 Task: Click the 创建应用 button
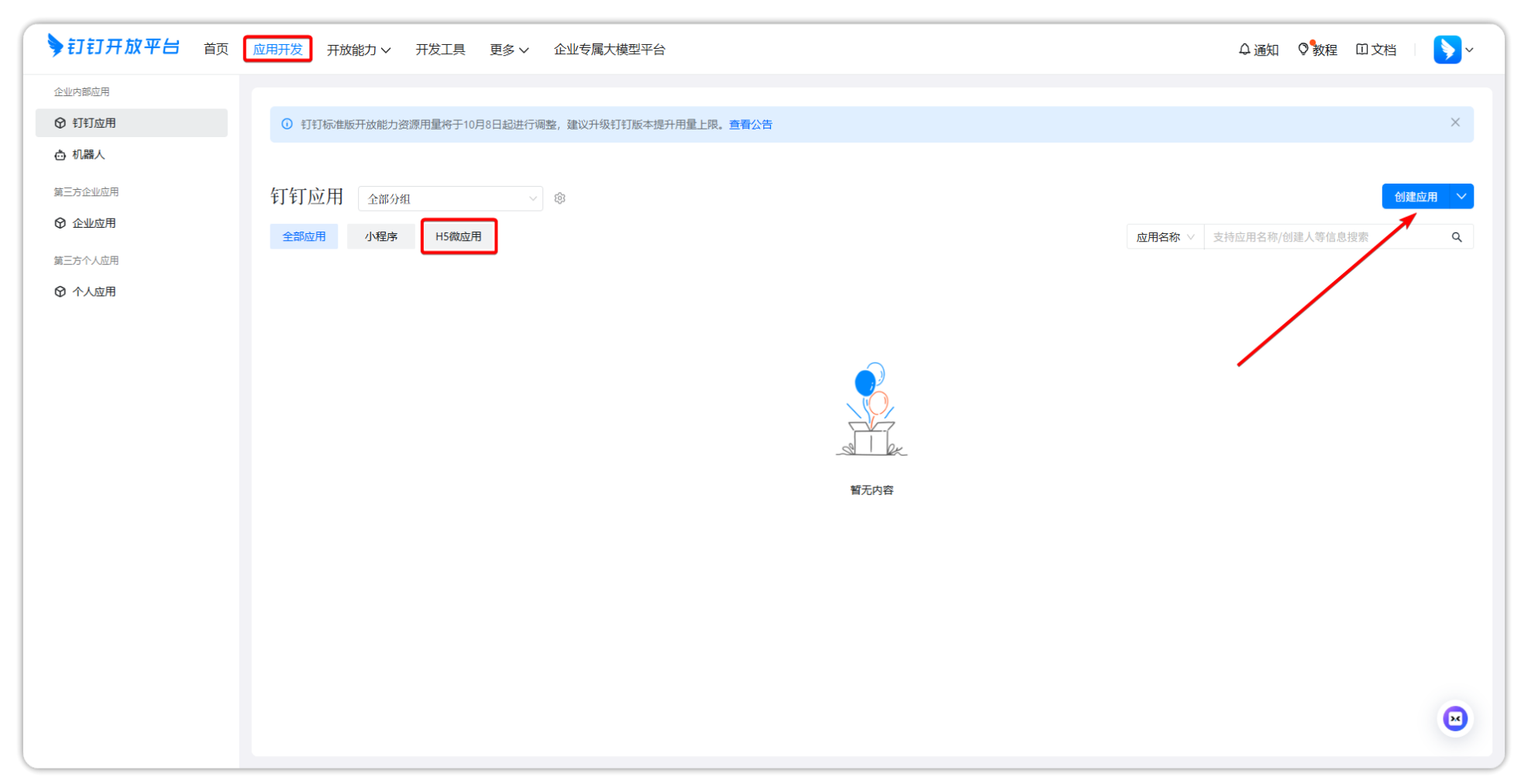pyautogui.click(x=1415, y=197)
